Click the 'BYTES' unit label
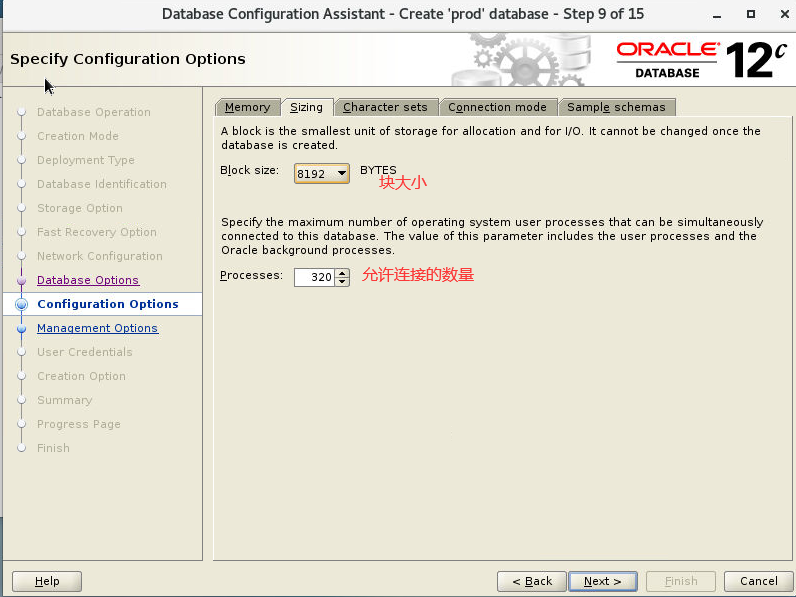 click(x=378, y=170)
